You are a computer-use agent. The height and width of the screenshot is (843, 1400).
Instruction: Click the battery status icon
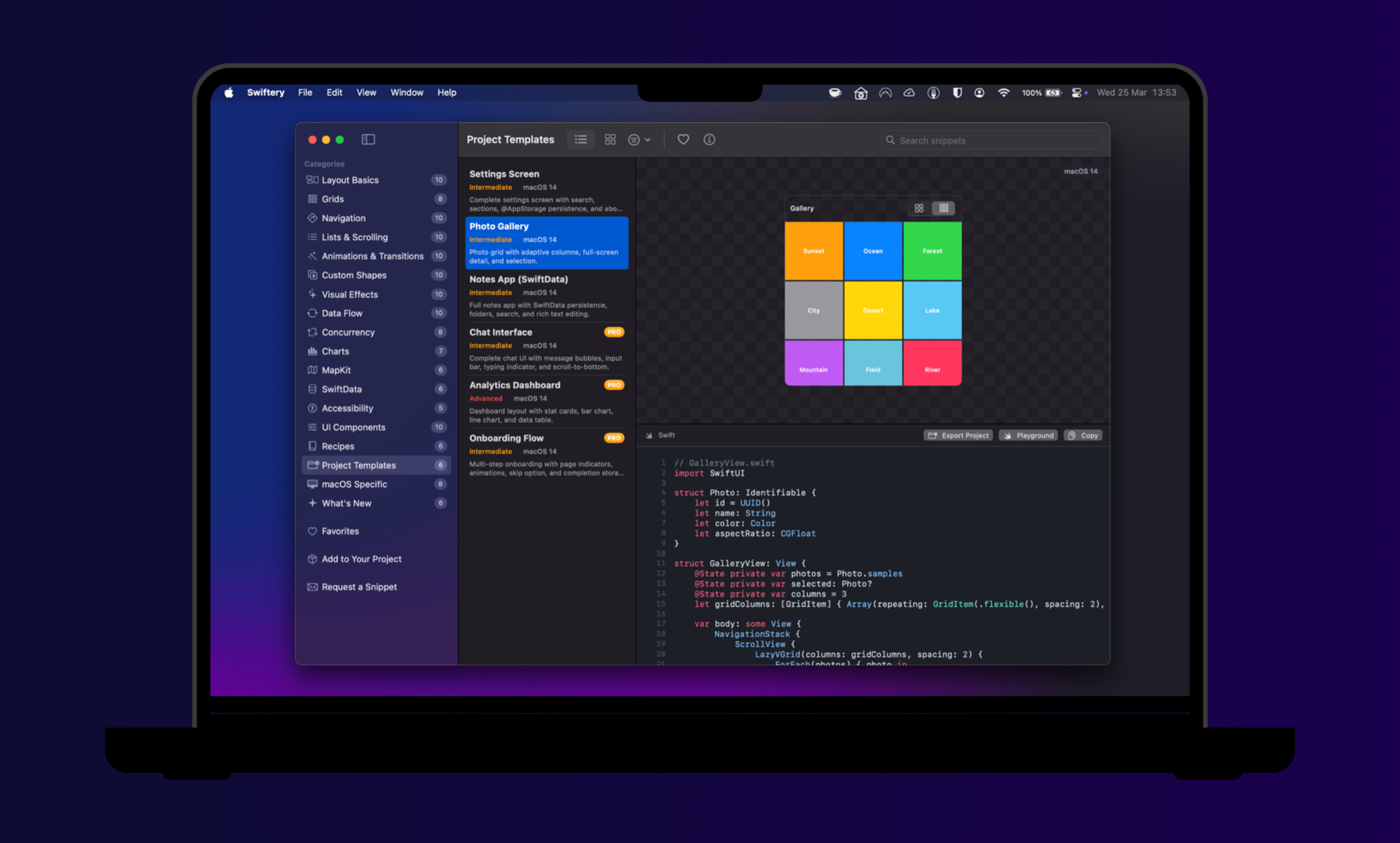pyautogui.click(x=1053, y=93)
